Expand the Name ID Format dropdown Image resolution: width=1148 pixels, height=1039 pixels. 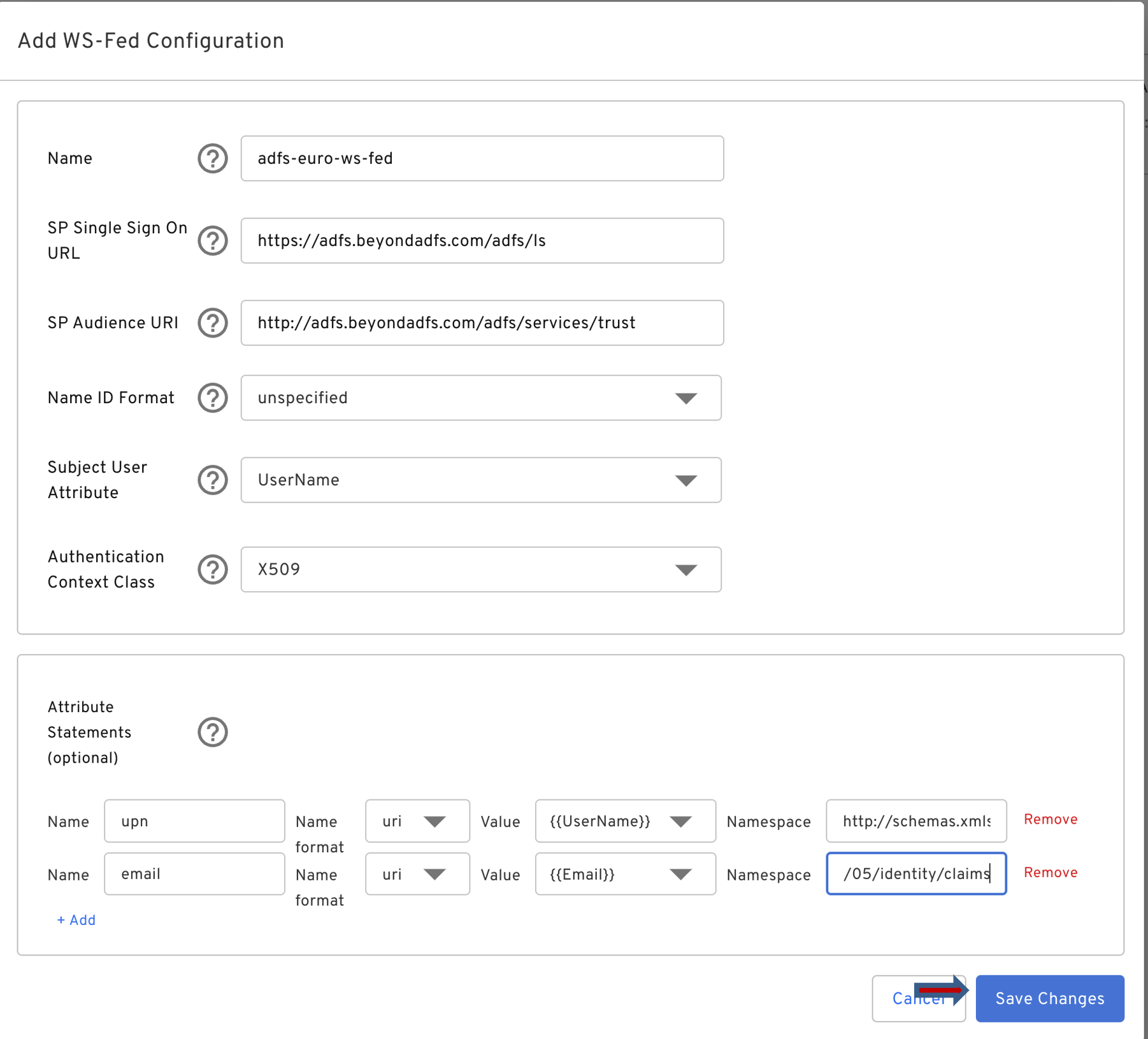tap(481, 398)
